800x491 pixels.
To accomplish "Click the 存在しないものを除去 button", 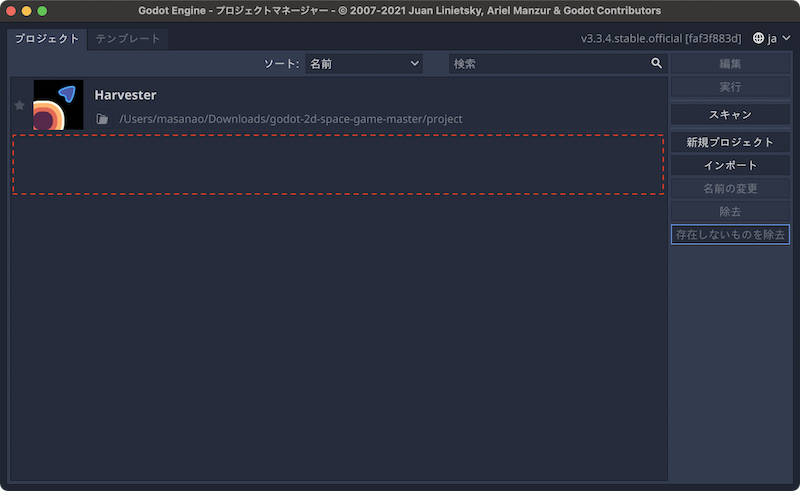I will [730, 235].
